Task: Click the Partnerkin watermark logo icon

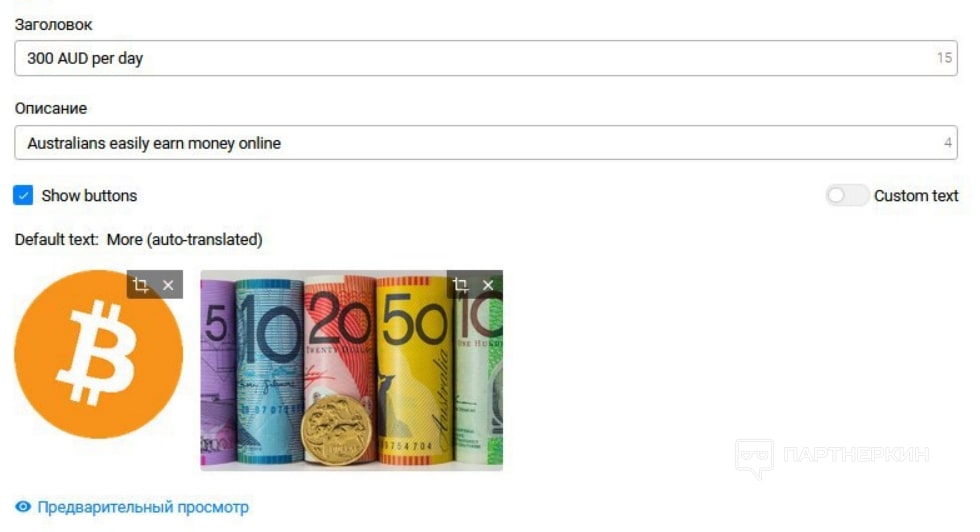Action: pyautogui.click(x=754, y=458)
